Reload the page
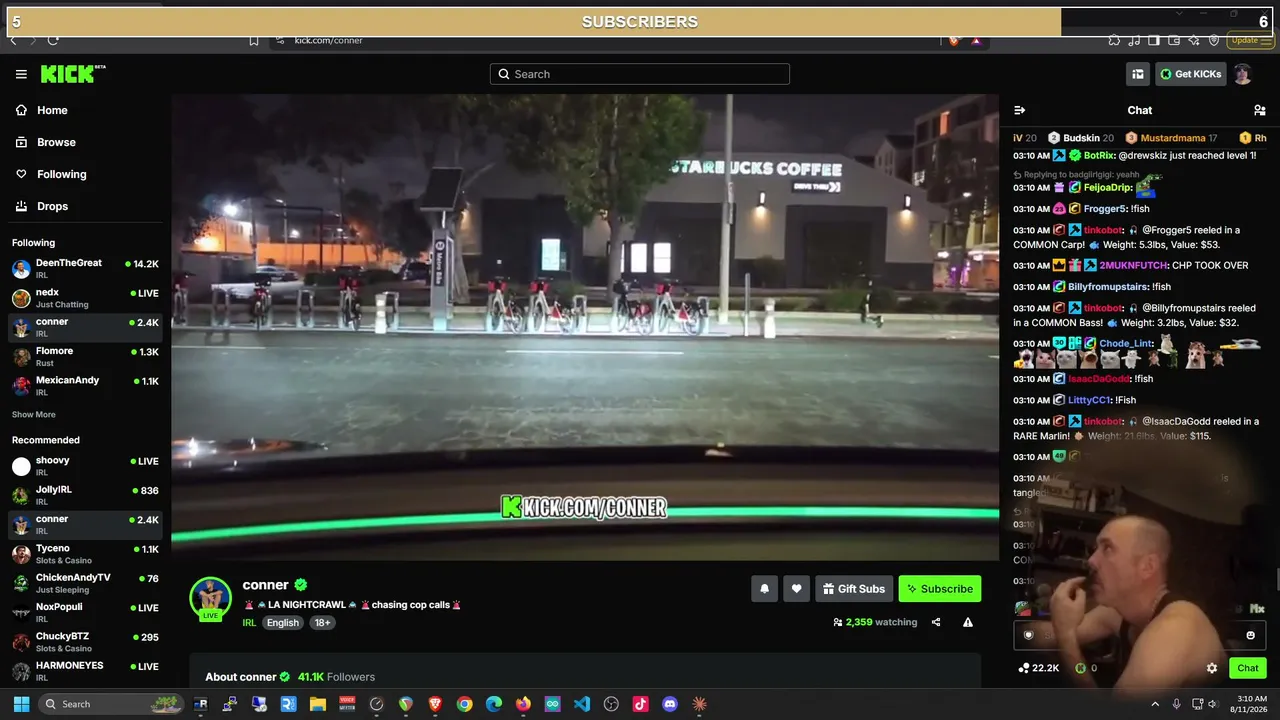Screen dimensions: 1280x720 [53, 40]
